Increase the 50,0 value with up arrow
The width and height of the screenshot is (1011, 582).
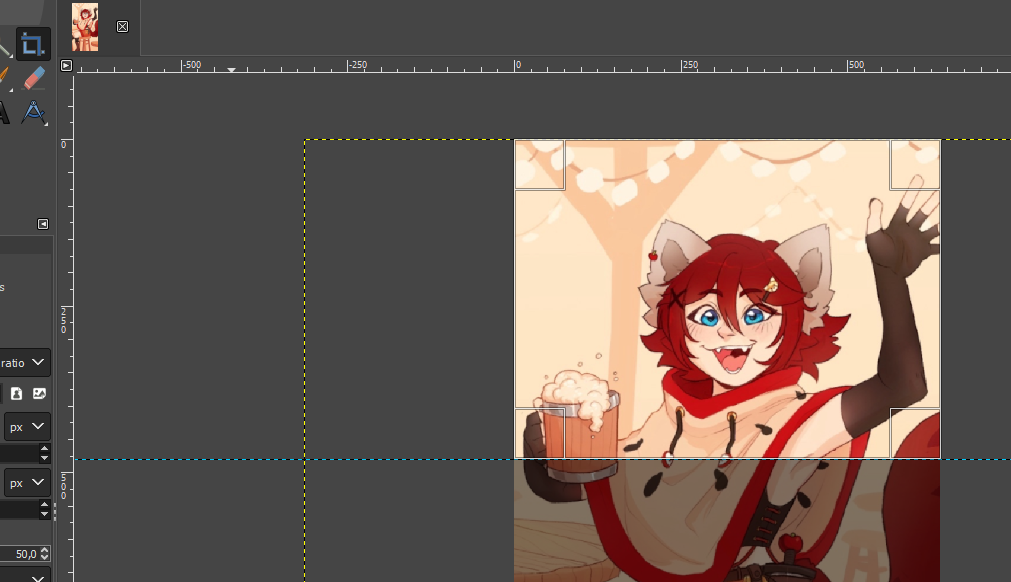point(44,550)
